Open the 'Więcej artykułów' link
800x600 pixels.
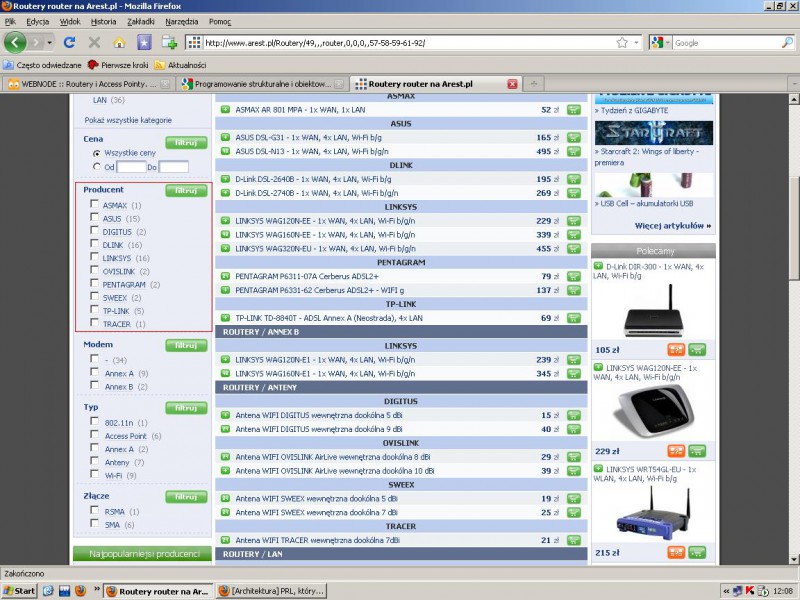click(672, 226)
